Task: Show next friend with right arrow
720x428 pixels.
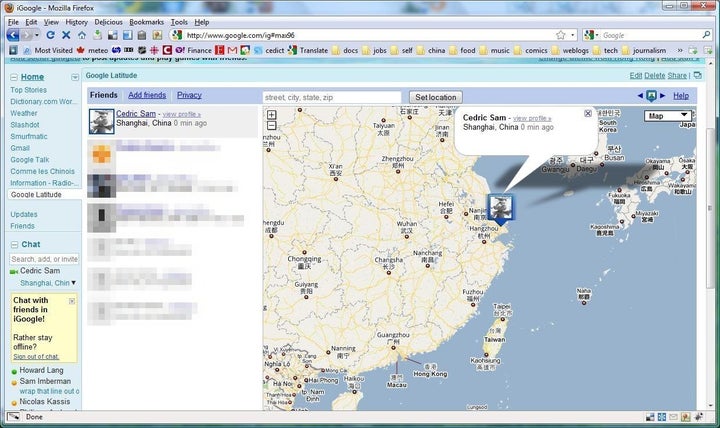Action: click(x=663, y=96)
